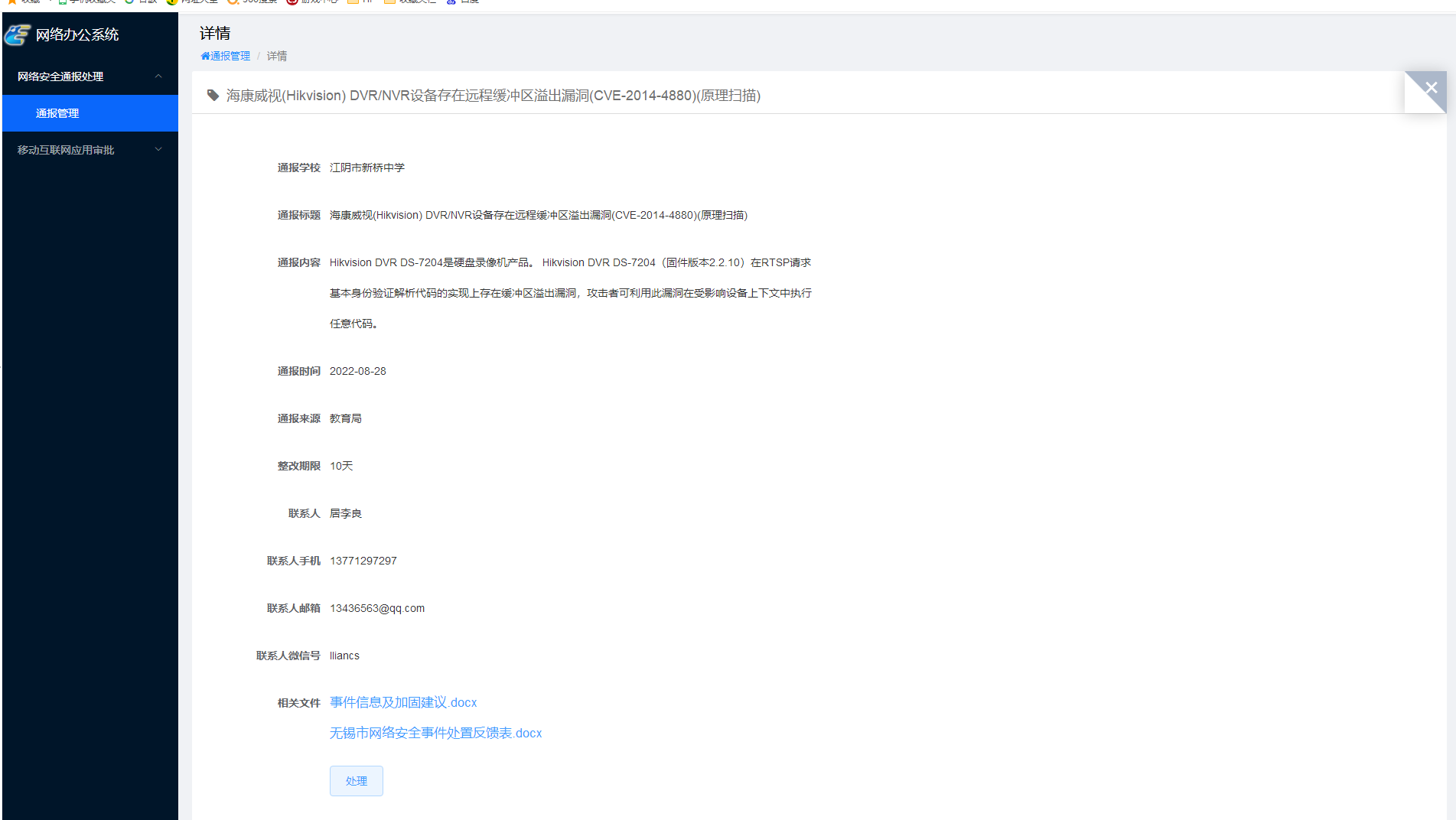Click the 通报学校 label
1456x820 pixels.
299,168
